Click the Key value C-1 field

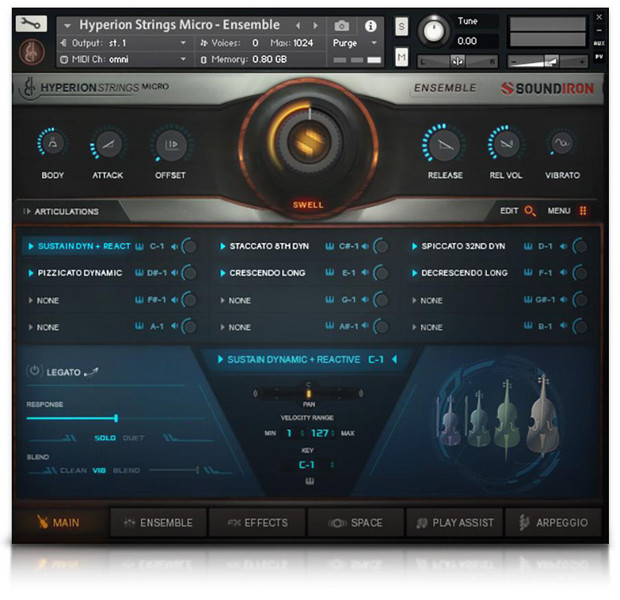307,464
